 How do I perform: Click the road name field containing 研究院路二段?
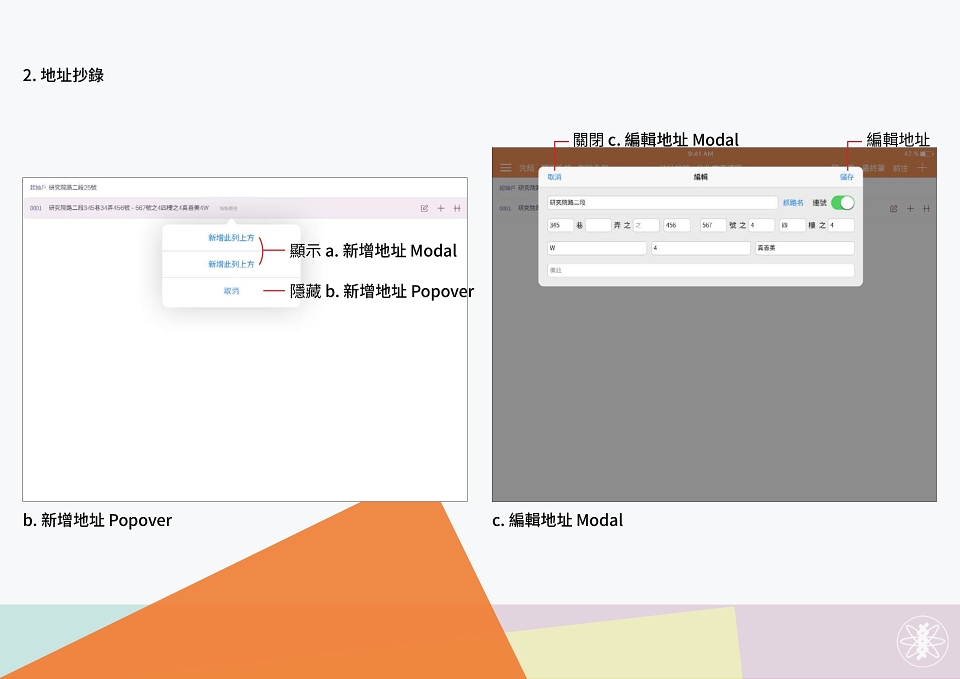tap(662, 203)
